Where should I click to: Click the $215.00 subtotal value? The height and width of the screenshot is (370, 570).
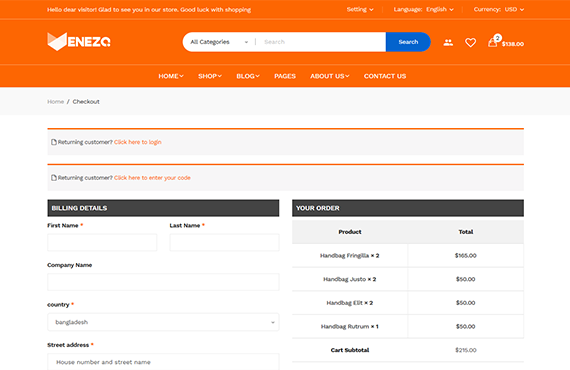466,350
